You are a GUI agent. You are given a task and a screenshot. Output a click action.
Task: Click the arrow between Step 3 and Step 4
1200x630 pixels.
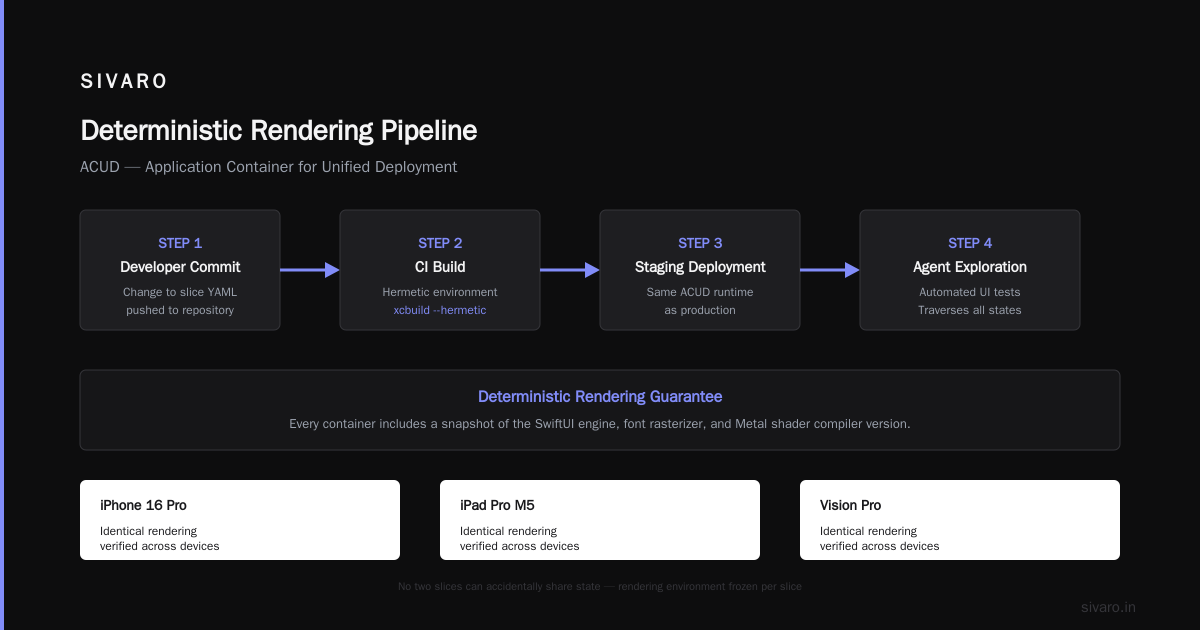click(830, 270)
